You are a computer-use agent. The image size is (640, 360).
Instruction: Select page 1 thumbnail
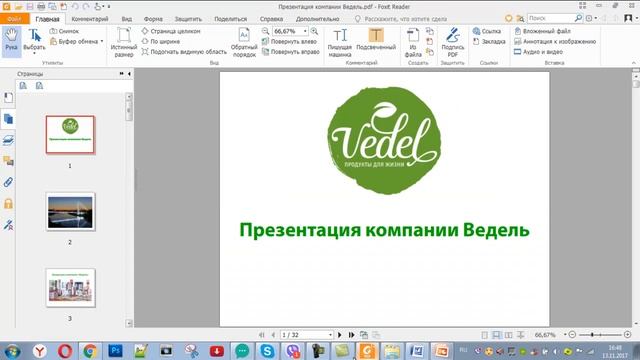[x=70, y=135]
